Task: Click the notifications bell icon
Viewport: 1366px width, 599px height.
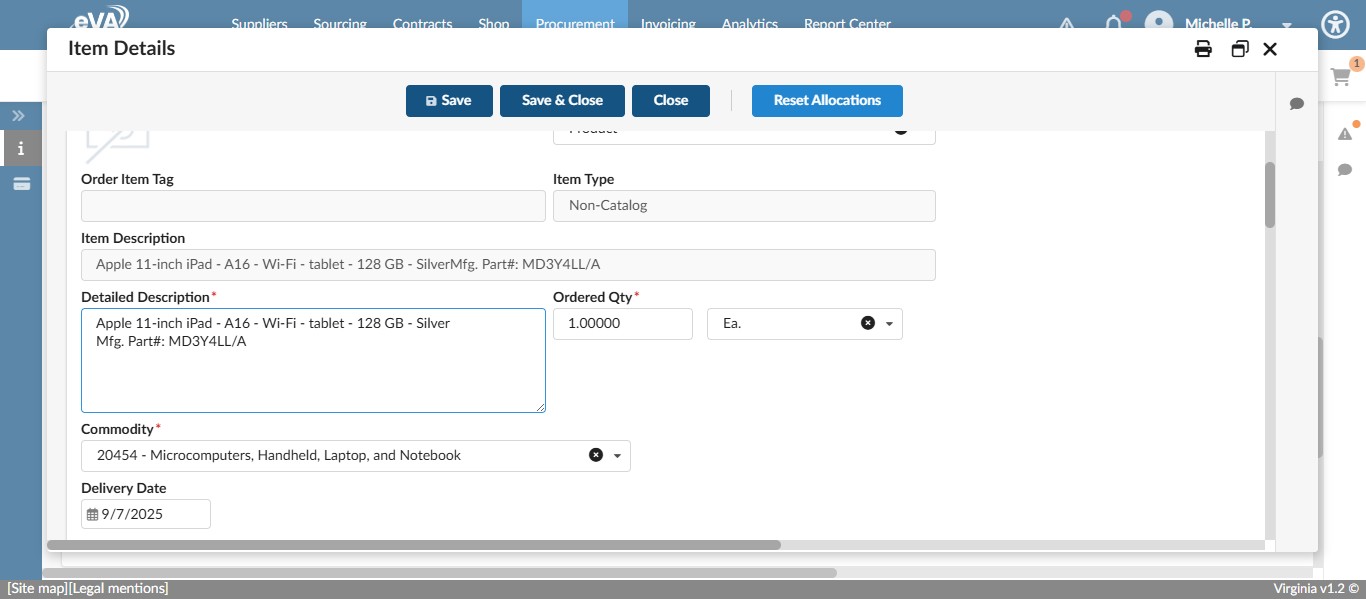Action: pos(1113,24)
